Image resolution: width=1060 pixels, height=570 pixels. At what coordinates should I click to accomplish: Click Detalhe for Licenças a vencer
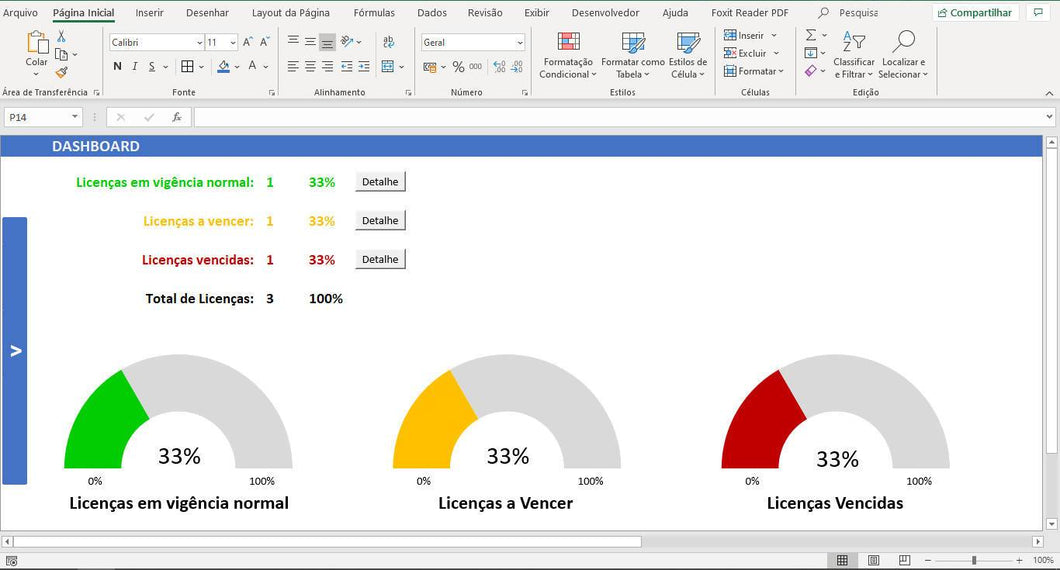pyautogui.click(x=380, y=220)
